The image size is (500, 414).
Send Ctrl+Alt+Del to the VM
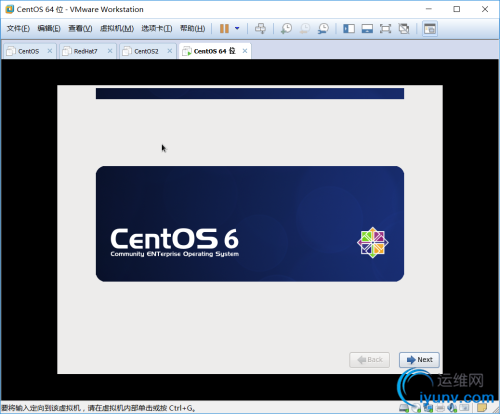click(260, 29)
